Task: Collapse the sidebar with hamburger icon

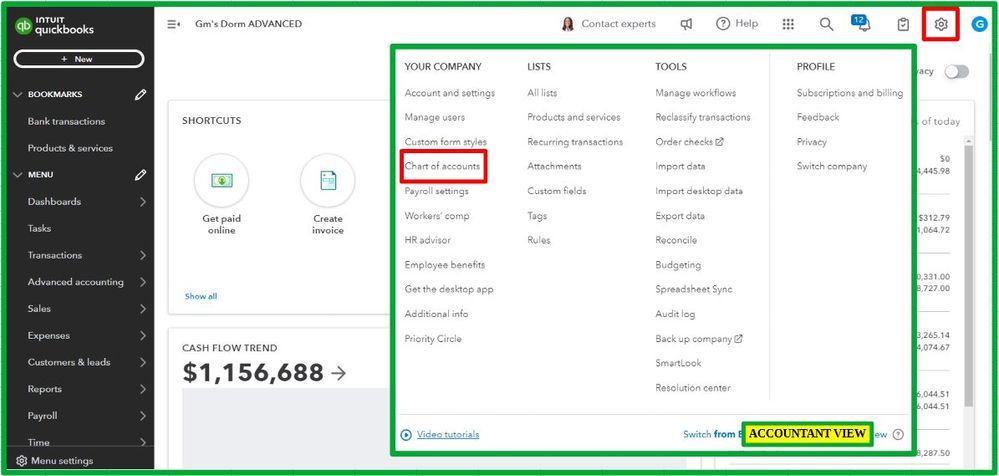Action: pyautogui.click(x=173, y=24)
